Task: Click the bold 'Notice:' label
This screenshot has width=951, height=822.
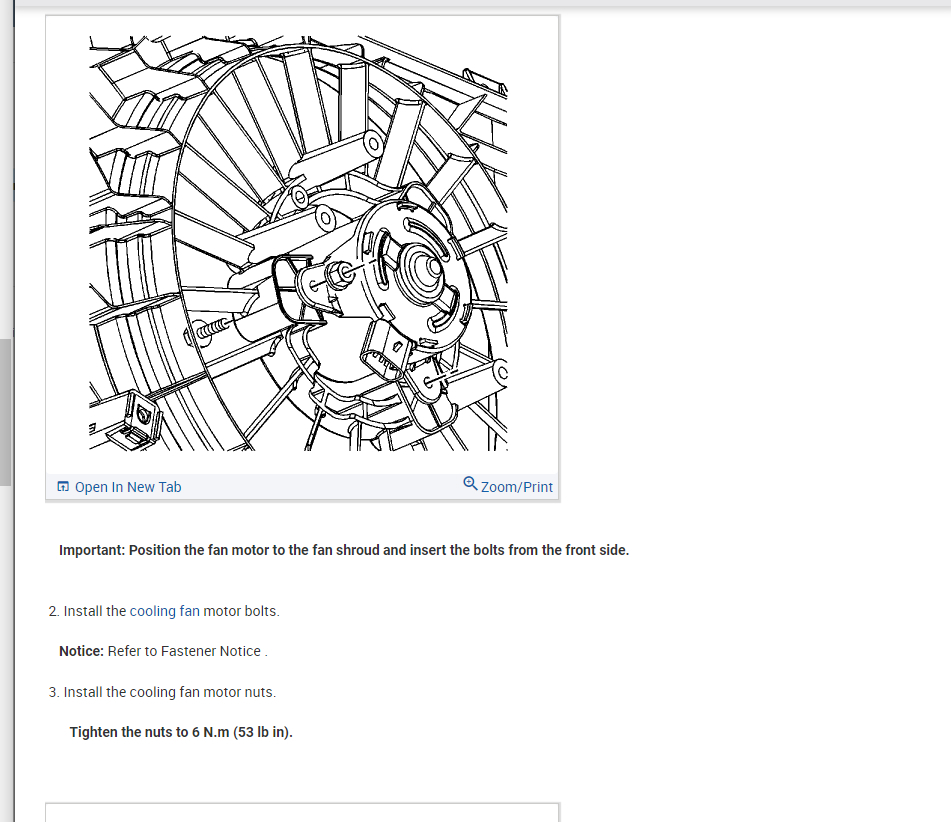Action: coord(81,651)
